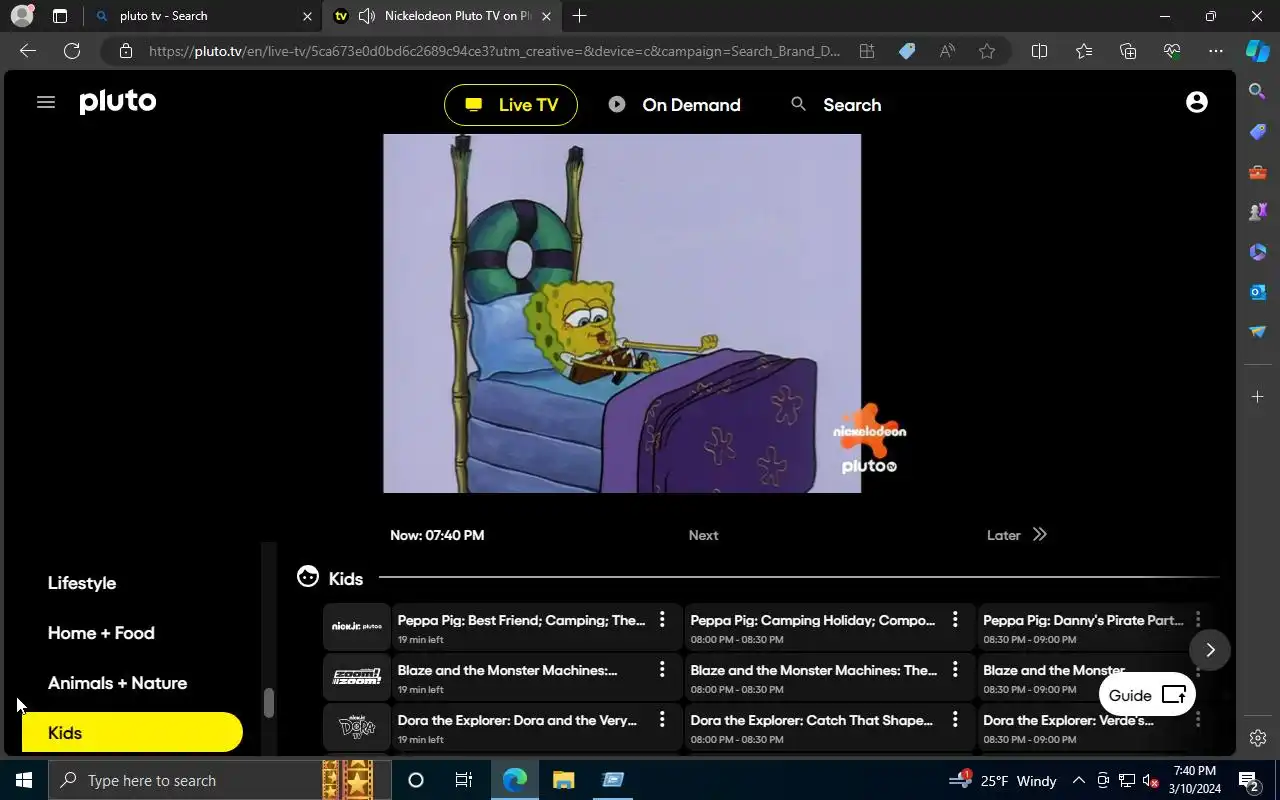Switch to On Demand
The image size is (1280, 800).
(675, 105)
